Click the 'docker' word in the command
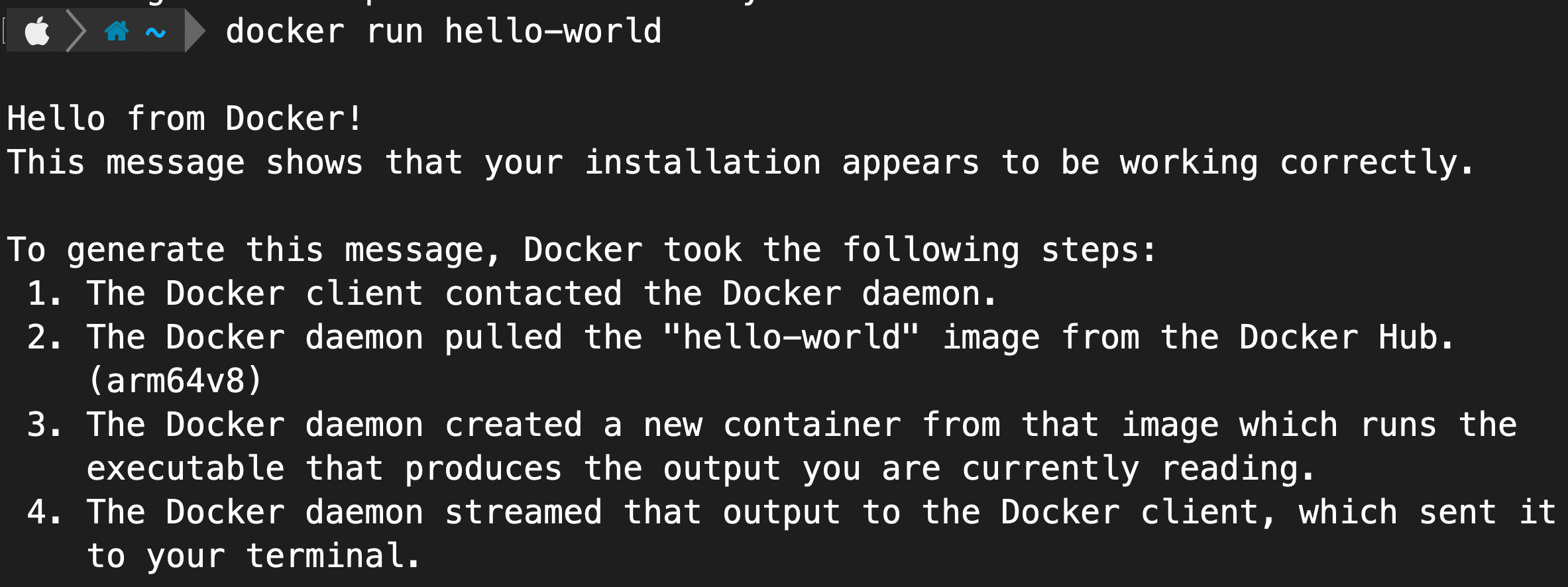Image resolution: width=1568 pixels, height=587 pixels. click(285, 31)
